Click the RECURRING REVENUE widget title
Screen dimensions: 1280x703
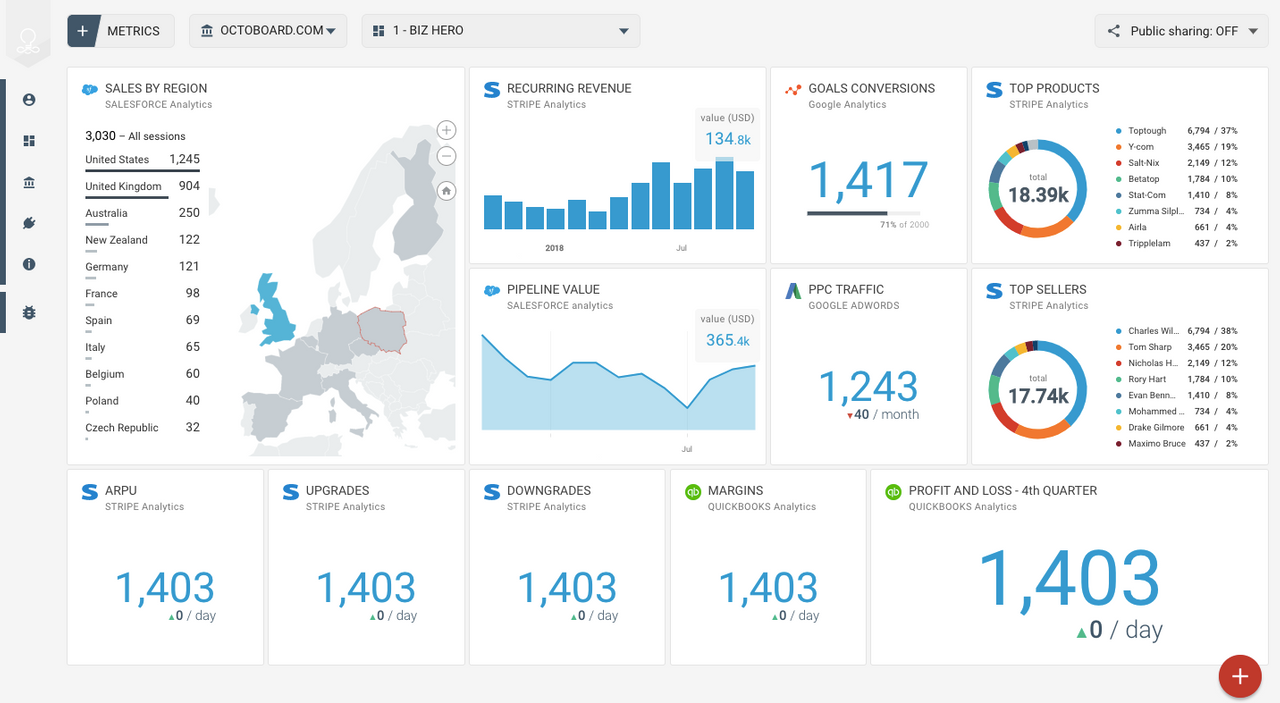(569, 89)
